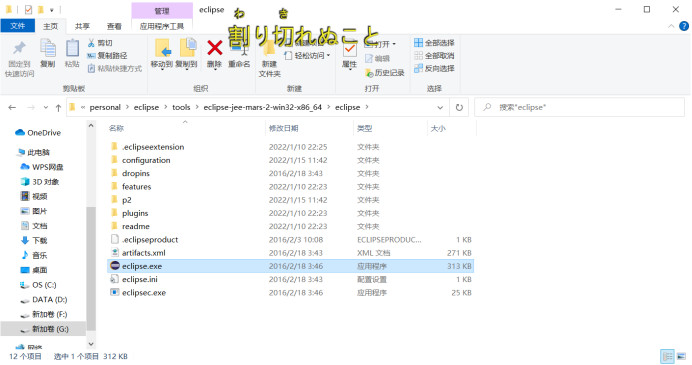Open the File (文件) tab
Screen dimensions: 692x365
coord(18,26)
